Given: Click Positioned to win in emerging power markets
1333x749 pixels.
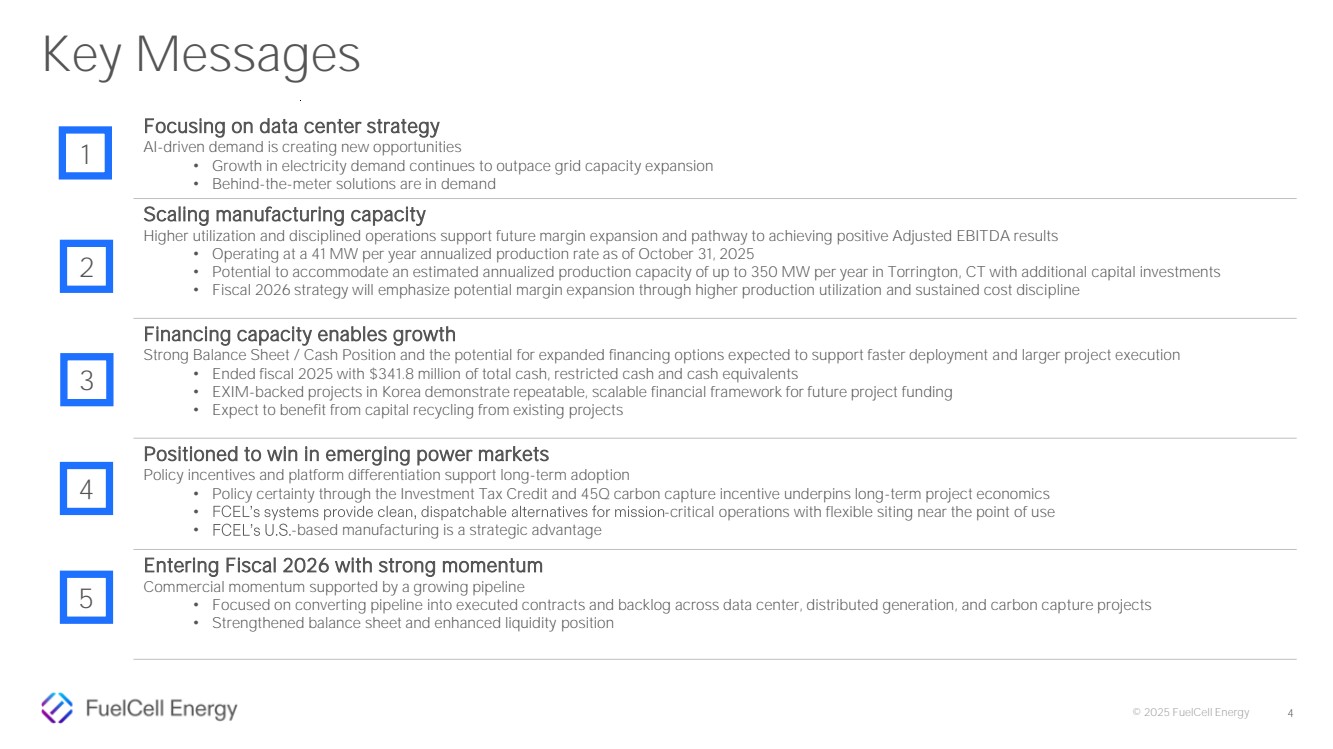Looking at the screenshot, I should coord(346,455).
